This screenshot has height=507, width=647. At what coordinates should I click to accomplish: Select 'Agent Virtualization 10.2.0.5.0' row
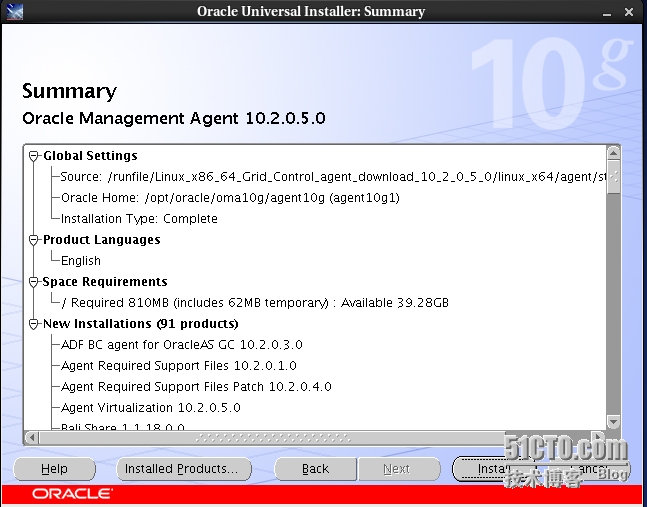(x=151, y=408)
